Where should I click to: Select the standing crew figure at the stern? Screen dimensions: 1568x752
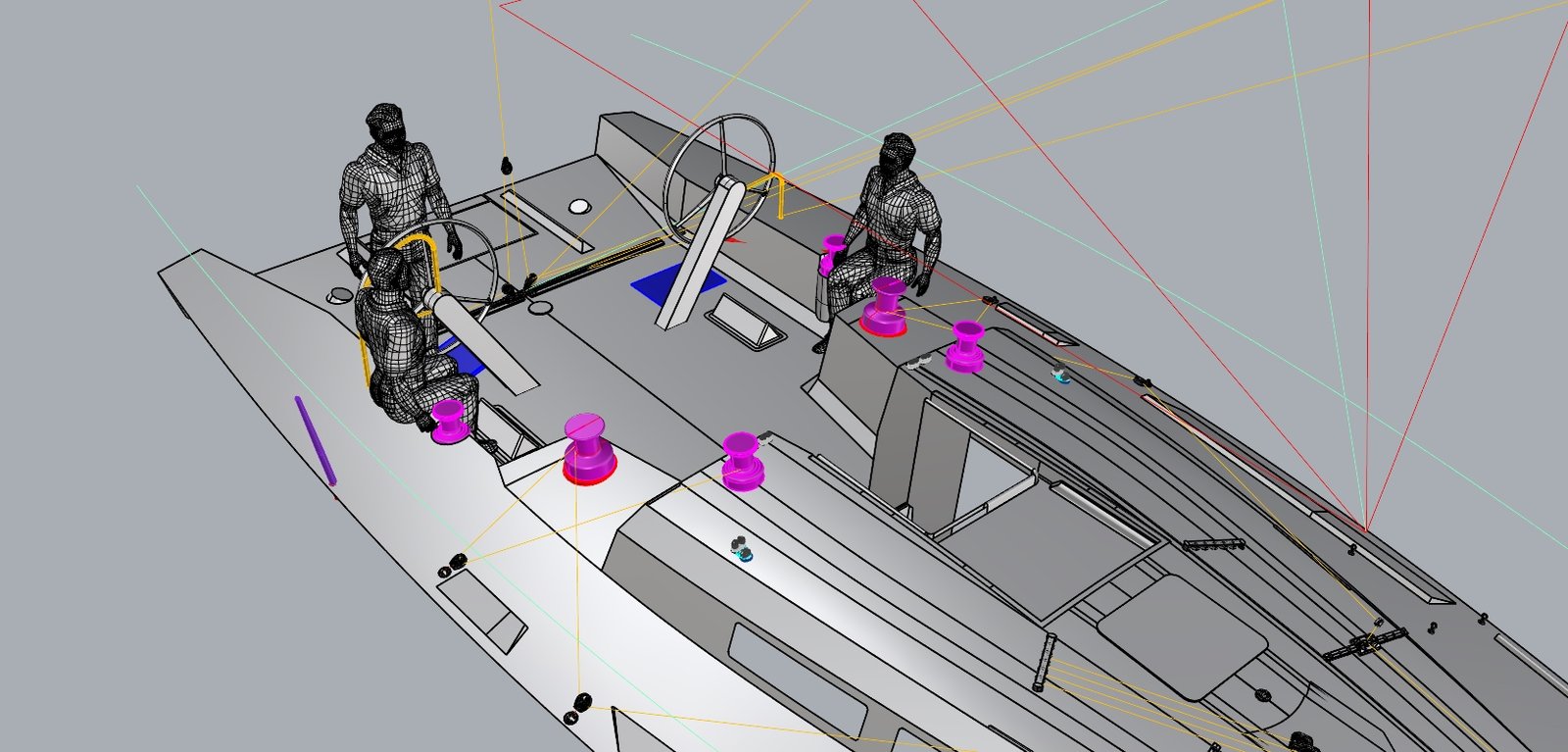pyautogui.click(x=392, y=186)
